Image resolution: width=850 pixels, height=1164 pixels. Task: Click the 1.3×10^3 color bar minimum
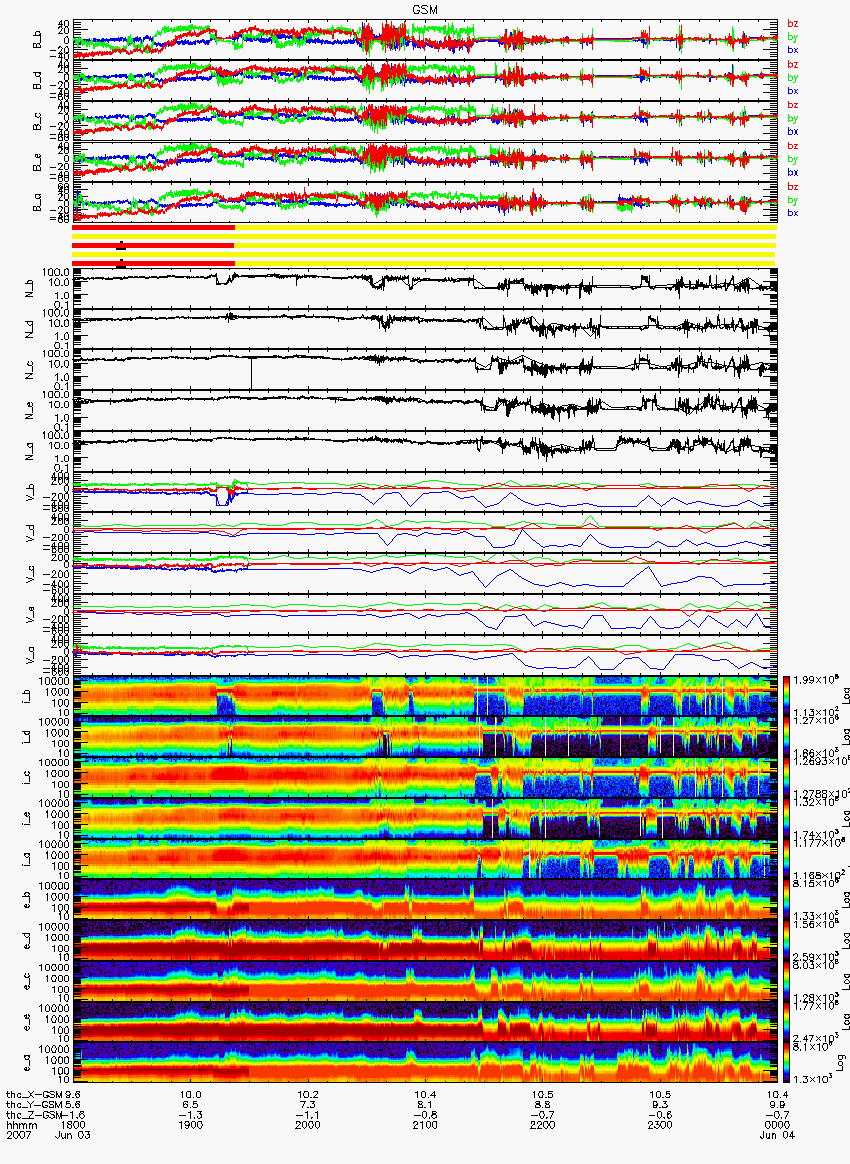click(x=814, y=1078)
